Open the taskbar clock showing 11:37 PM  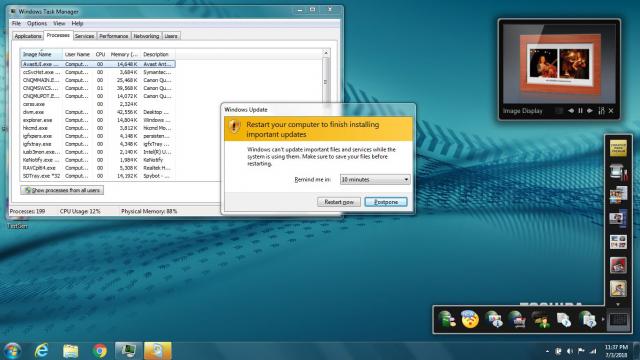pos(616,351)
